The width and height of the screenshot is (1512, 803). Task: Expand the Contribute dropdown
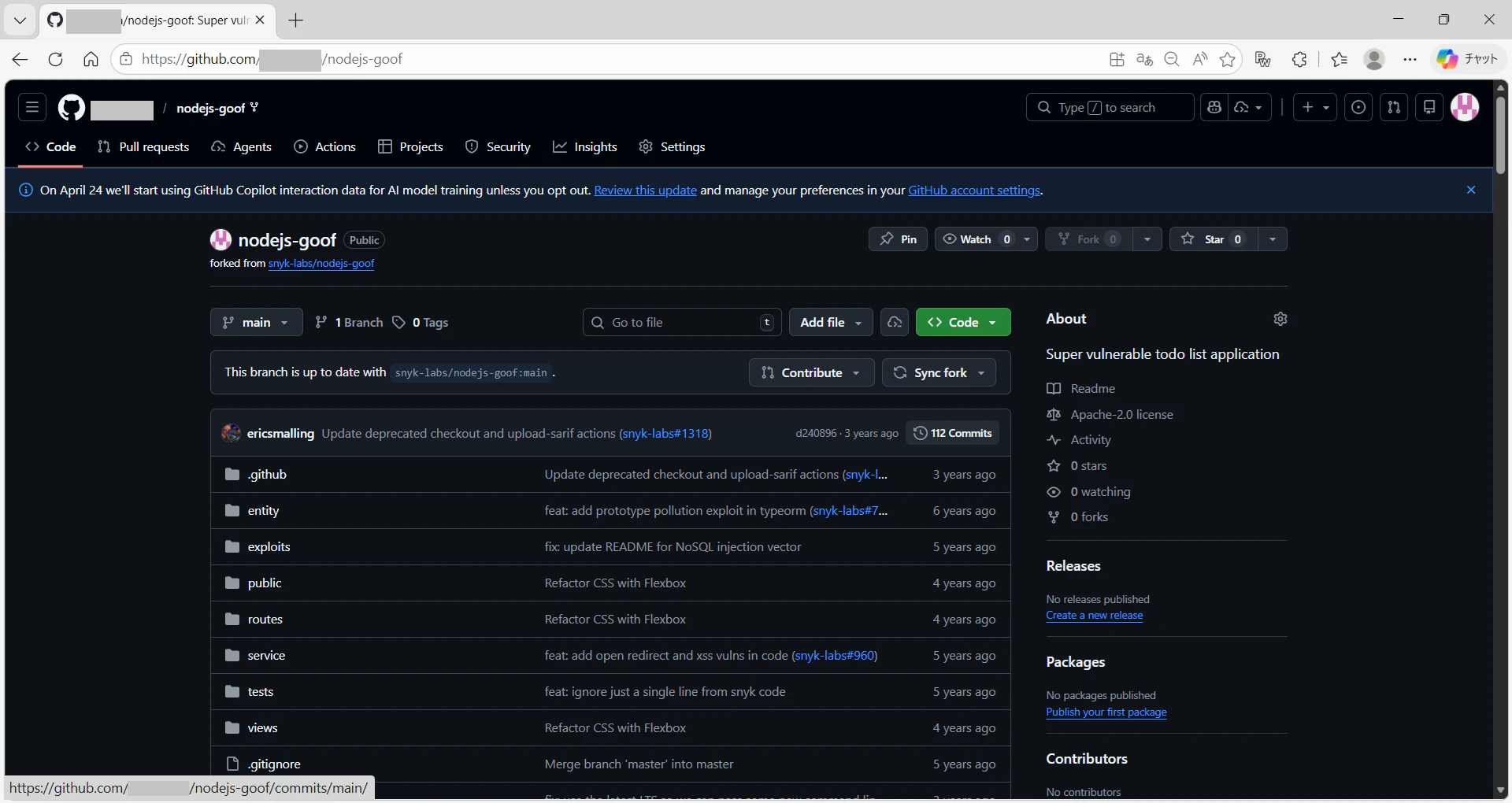[x=811, y=372]
